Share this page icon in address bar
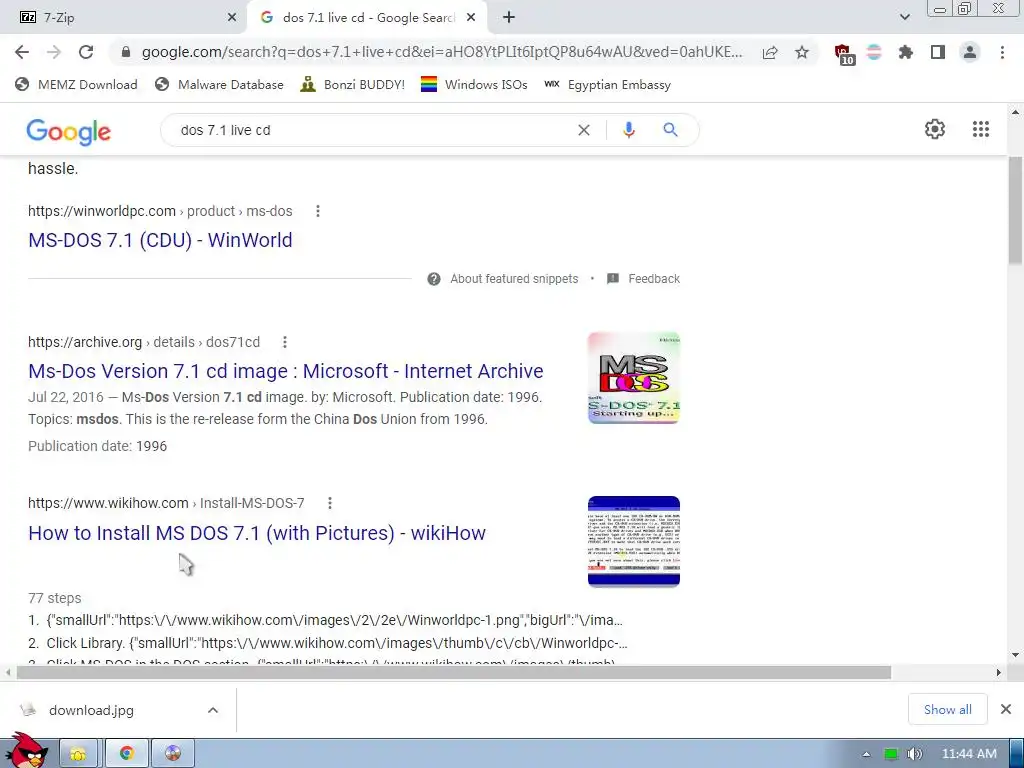The width and height of the screenshot is (1024, 768). tap(770, 52)
